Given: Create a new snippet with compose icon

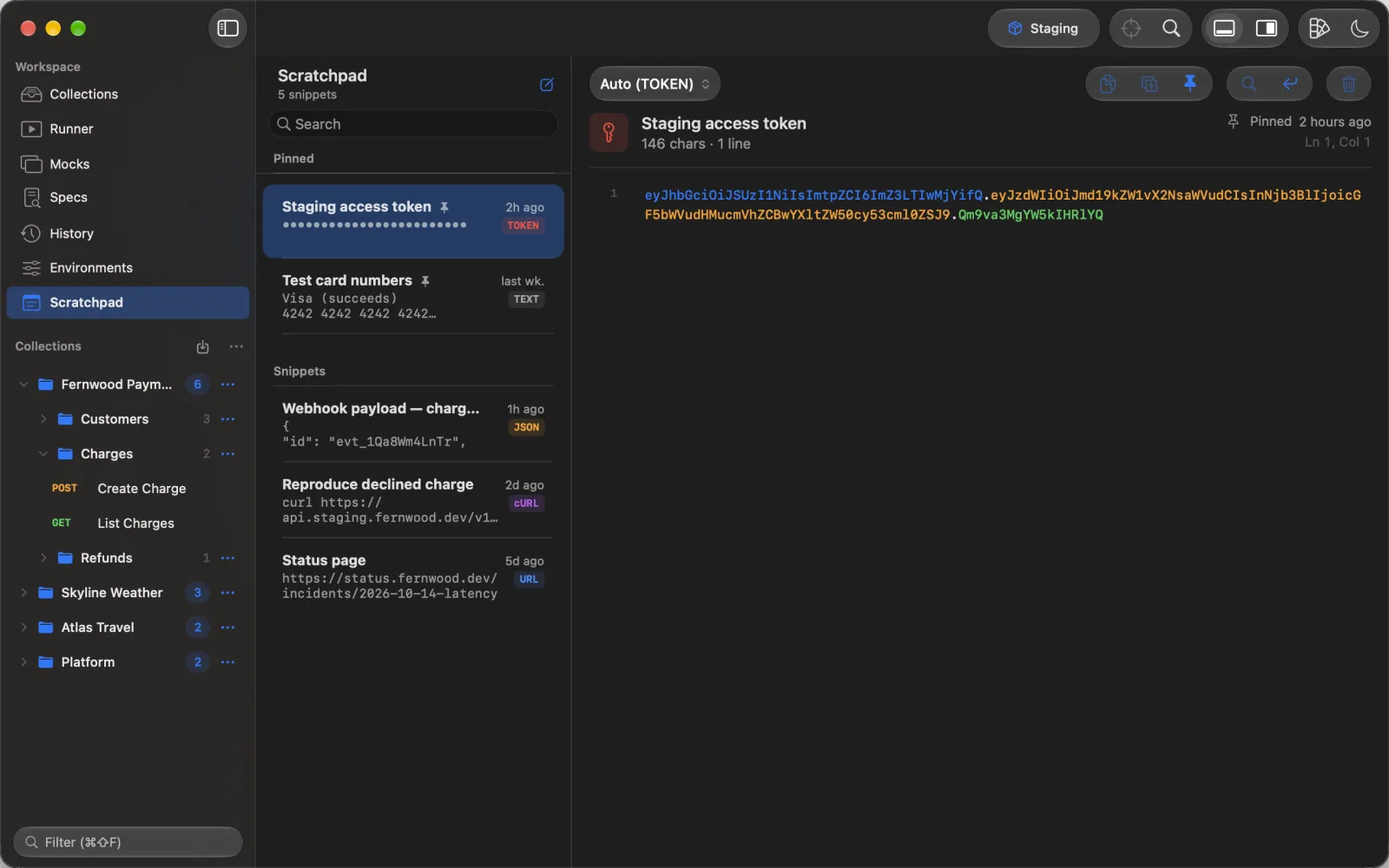Looking at the screenshot, I should click(x=547, y=84).
